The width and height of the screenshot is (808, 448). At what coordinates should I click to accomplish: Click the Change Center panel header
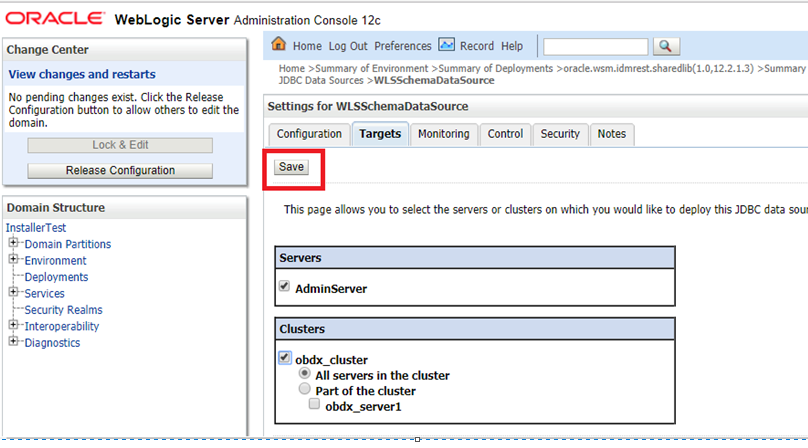click(125, 50)
